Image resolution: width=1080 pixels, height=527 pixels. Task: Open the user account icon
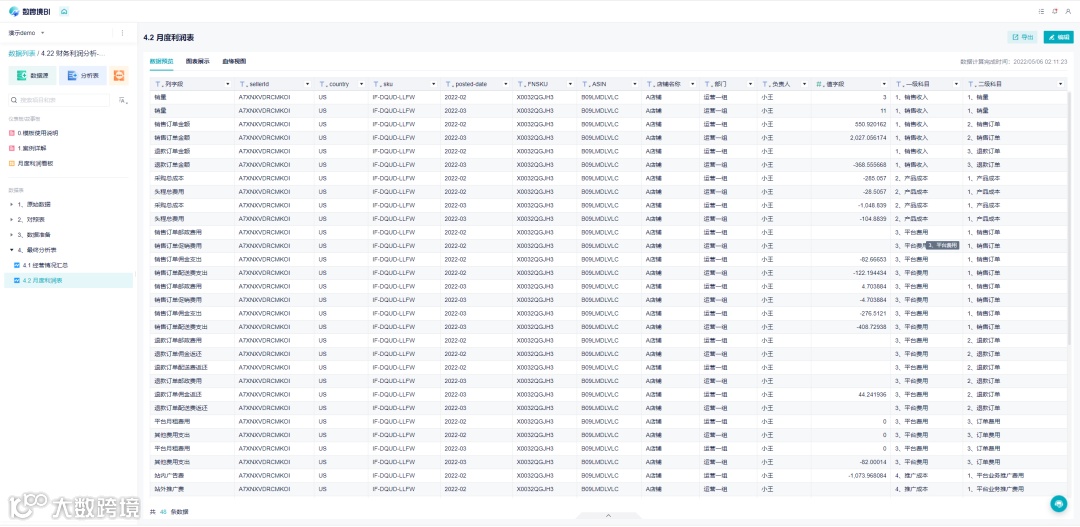pyautogui.click(x=1068, y=11)
